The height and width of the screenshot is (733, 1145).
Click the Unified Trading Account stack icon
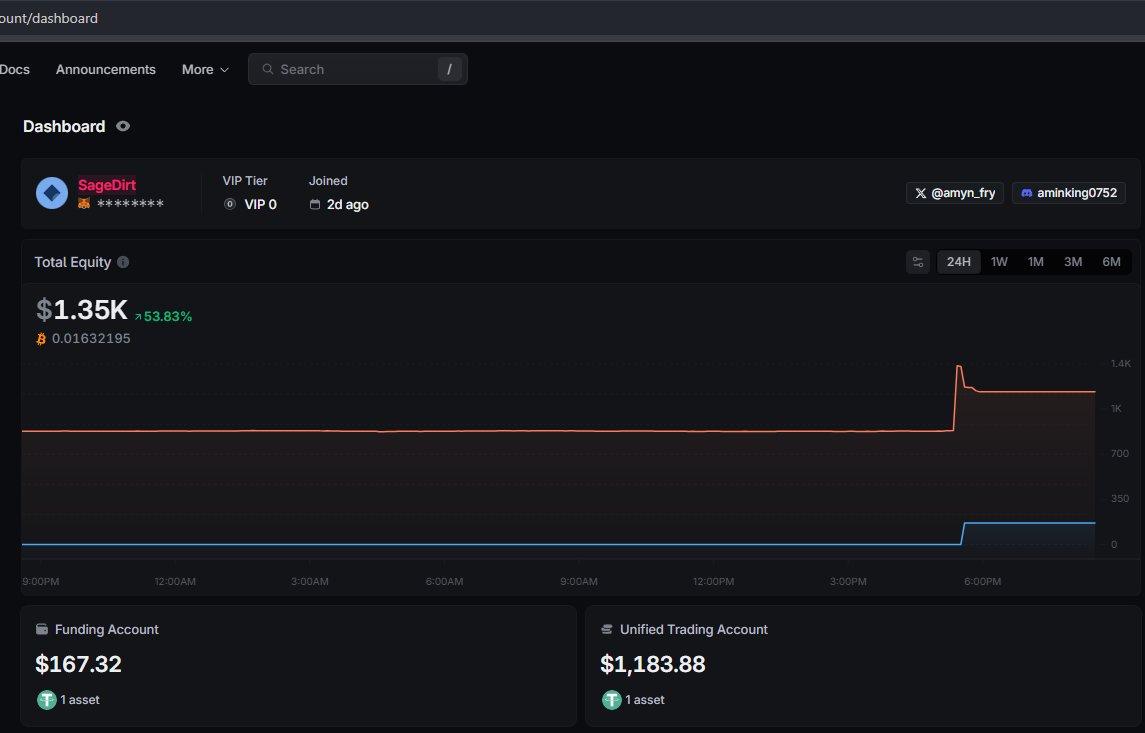tap(606, 629)
